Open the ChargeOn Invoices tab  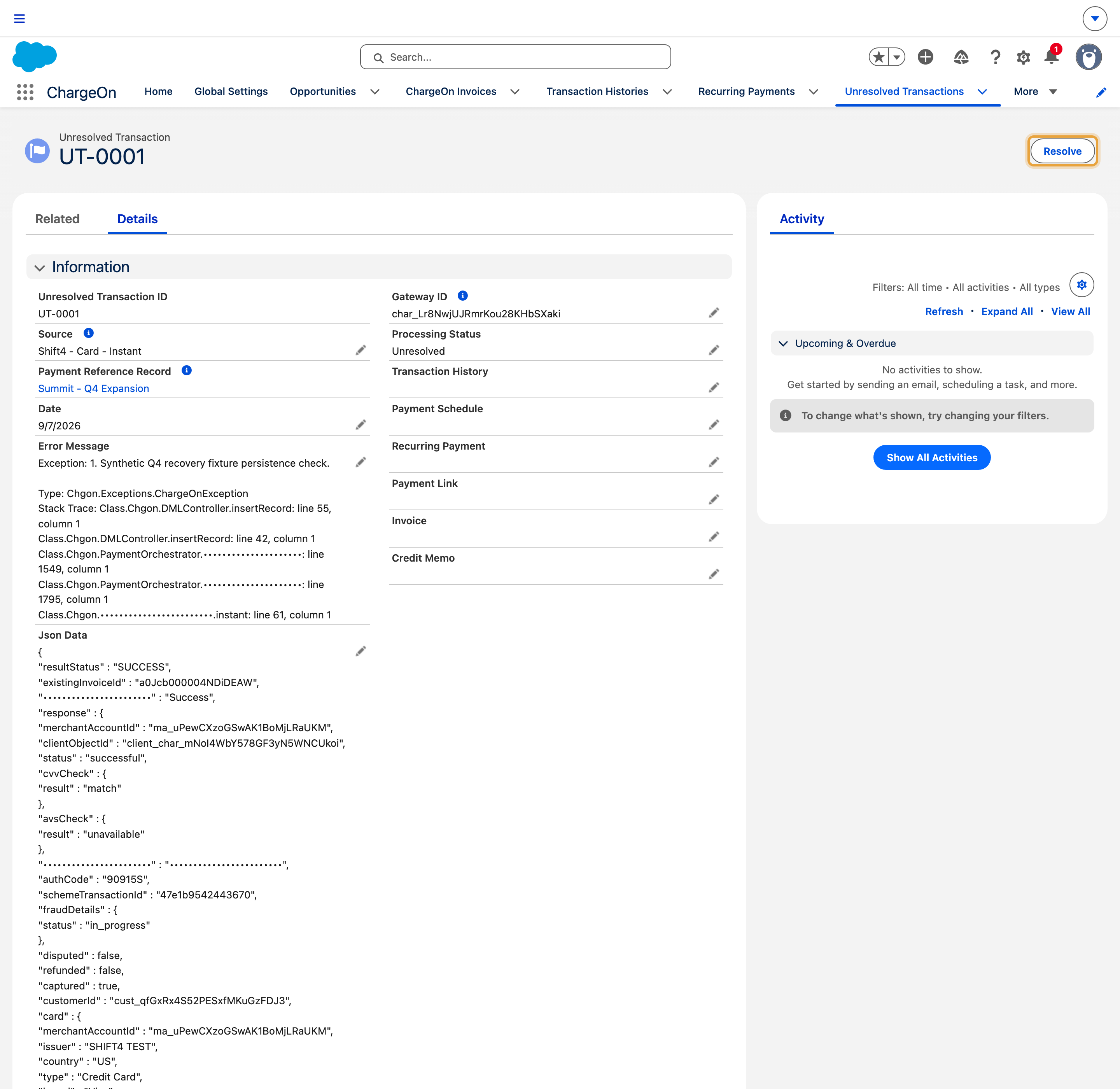tap(451, 91)
